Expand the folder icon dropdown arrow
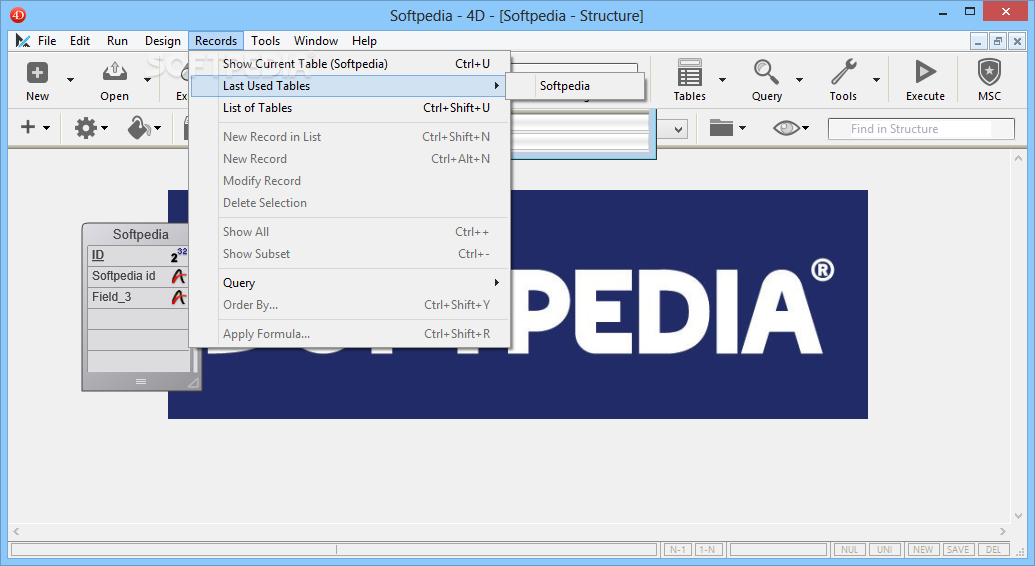 click(743, 128)
